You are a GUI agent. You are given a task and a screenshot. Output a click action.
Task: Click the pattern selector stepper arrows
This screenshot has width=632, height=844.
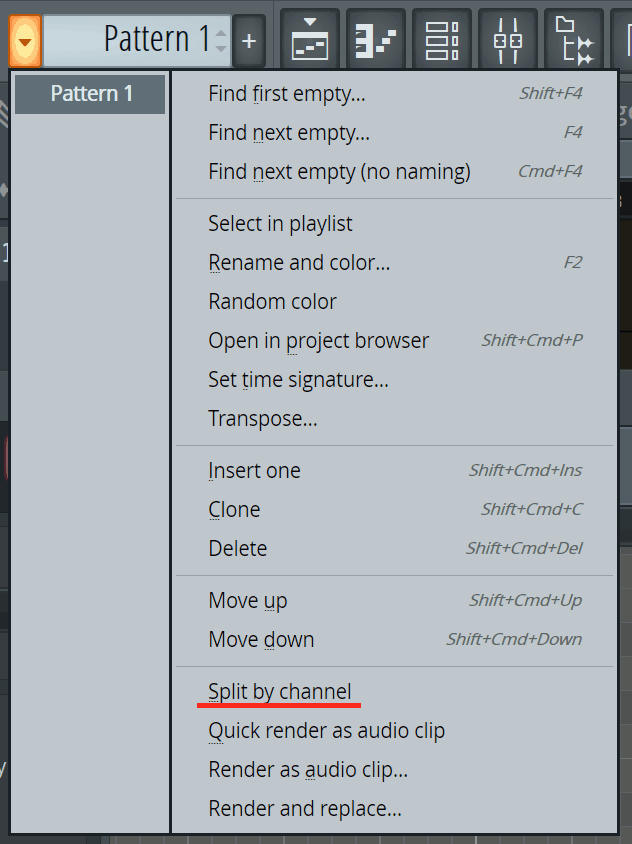(x=221, y=41)
